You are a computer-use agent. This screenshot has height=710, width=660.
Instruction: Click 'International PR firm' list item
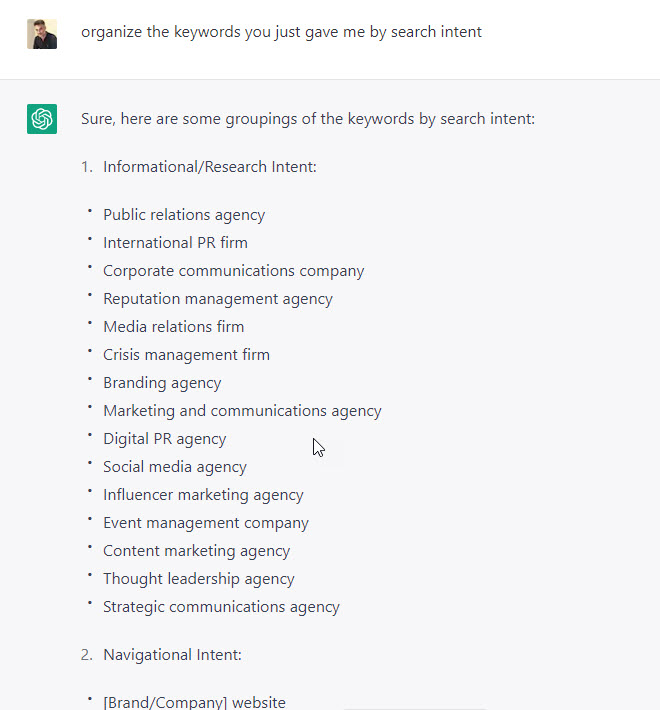coord(175,243)
